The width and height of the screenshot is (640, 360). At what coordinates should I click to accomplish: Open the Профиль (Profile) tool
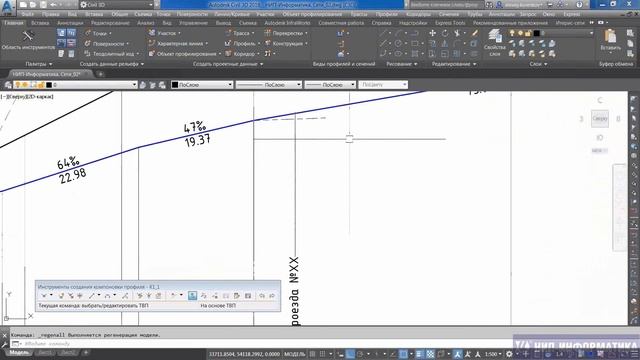click(242, 43)
